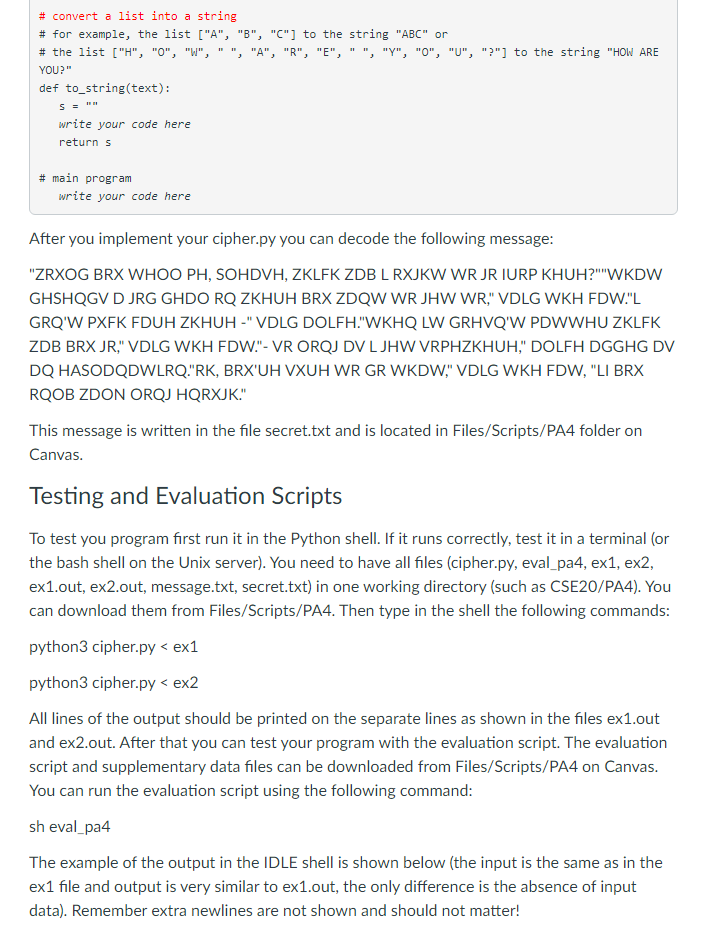Screen dimensions: 712x931
Task: Click the '# main program' comment line
Action: click(x=85, y=178)
